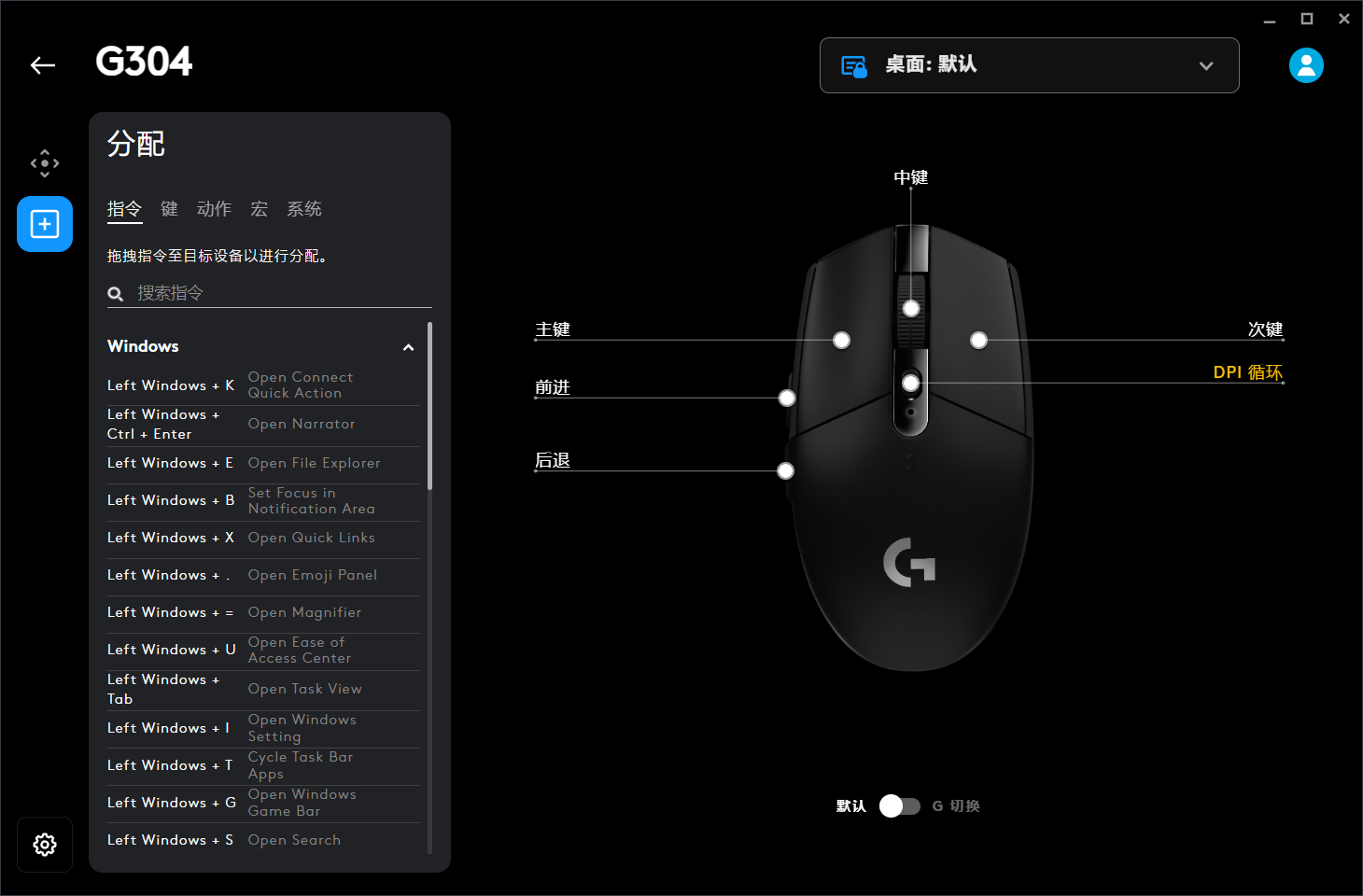Switch to the 指令 tab
The image size is (1363, 896).
coord(124,209)
